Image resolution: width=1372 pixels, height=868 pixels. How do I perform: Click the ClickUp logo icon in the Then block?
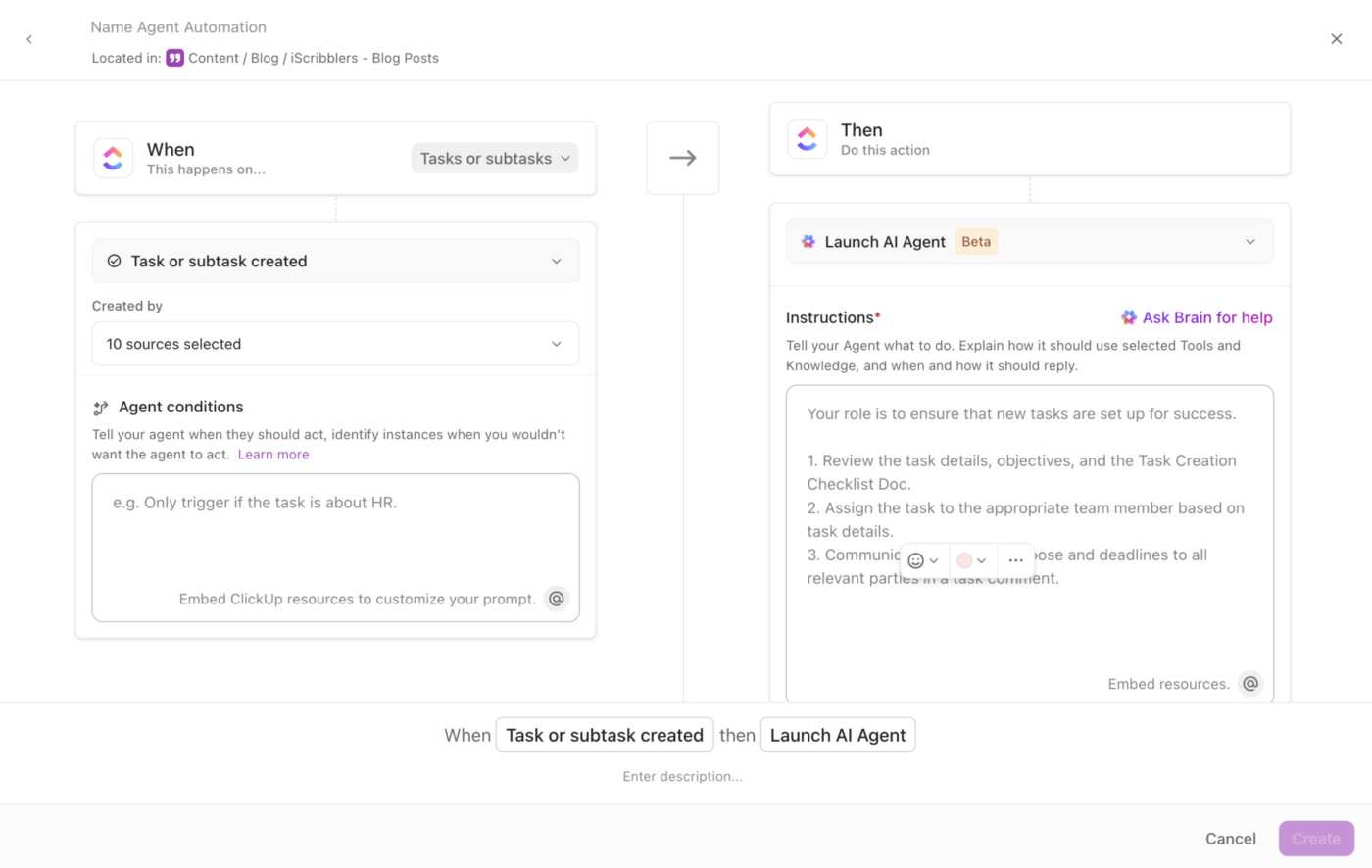pos(807,138)
